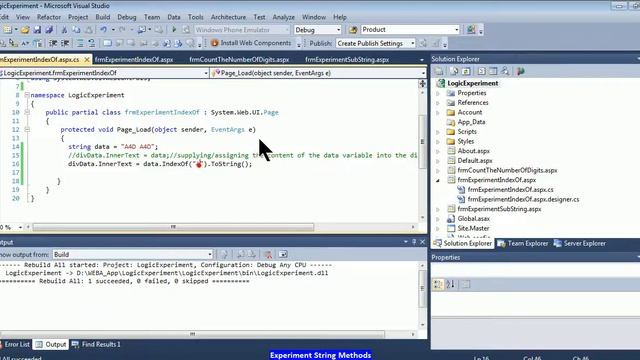
Task: Select Global.asax in Solution Explorer
Action: click(473, 219)
